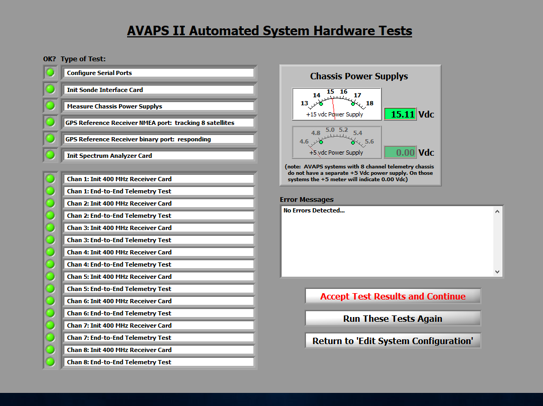Select 'Chan 2: End-to-End Telemetry Test' row
543x406 pixels.
tap(158, 215)
